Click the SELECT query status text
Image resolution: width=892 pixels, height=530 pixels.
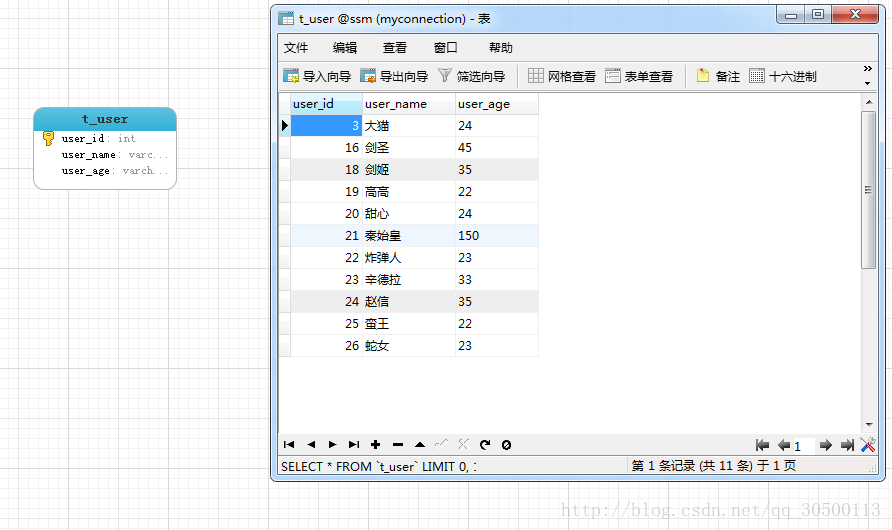[x=379, y=466]
